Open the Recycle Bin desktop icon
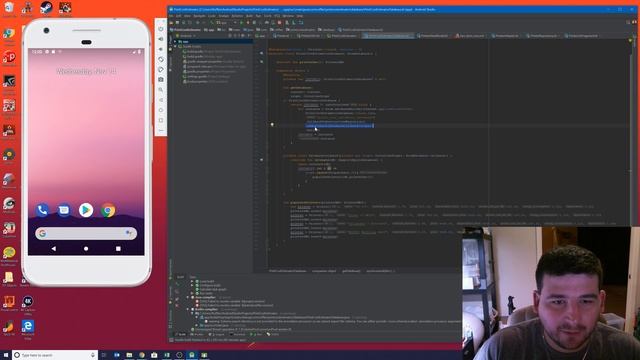The height and width of the screenshot is (360, 640). tap(9, 9)
